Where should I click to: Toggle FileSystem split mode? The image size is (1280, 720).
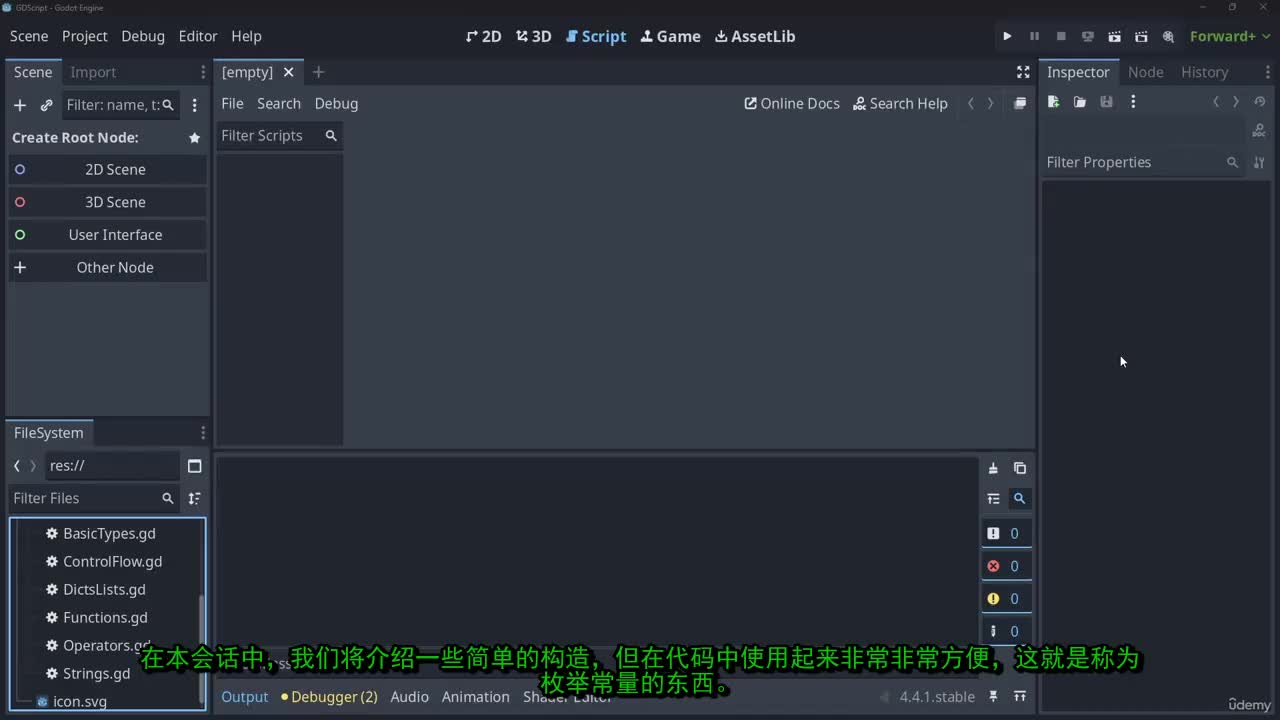pos(195,466)
